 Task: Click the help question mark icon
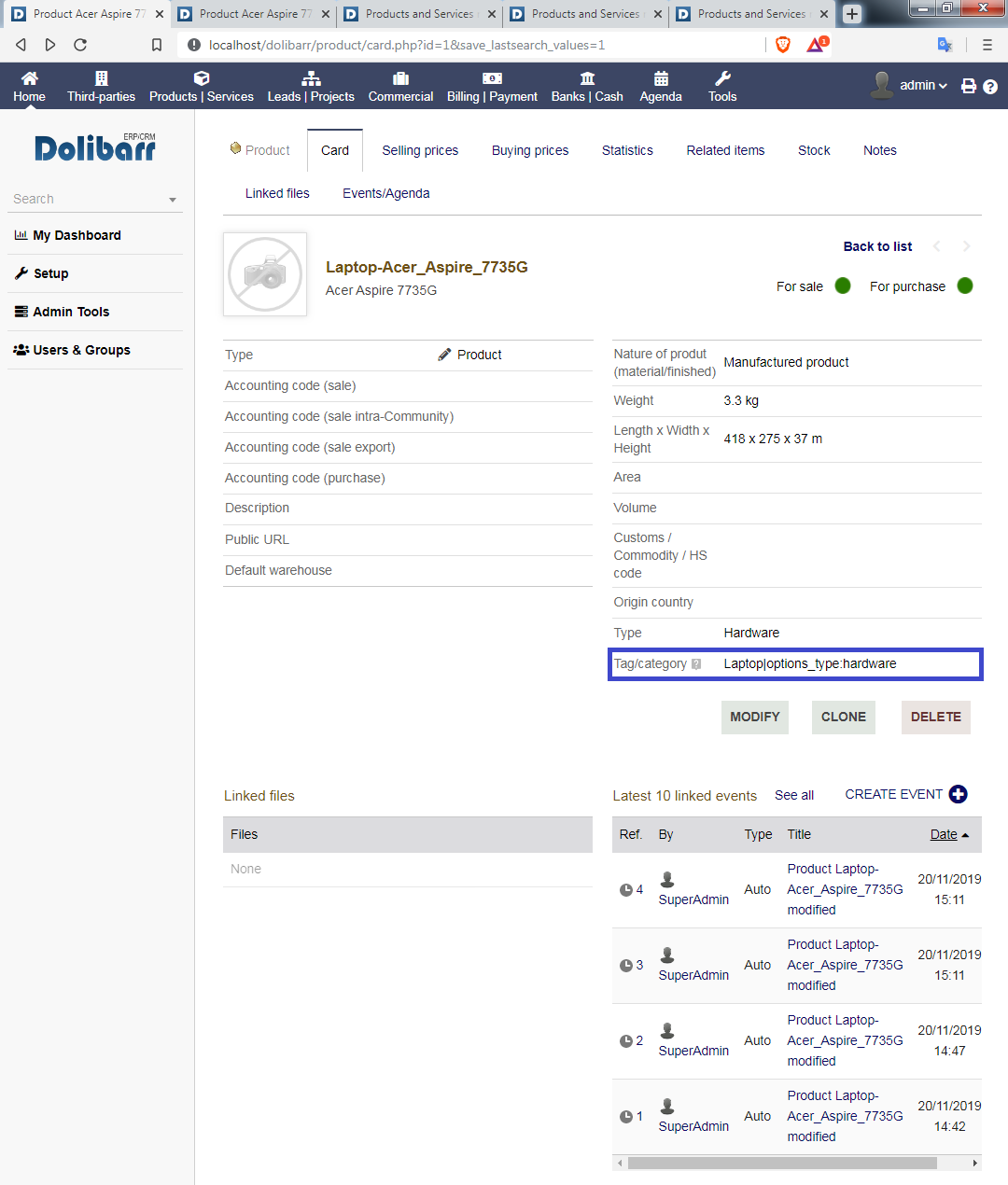coord(990,87)
